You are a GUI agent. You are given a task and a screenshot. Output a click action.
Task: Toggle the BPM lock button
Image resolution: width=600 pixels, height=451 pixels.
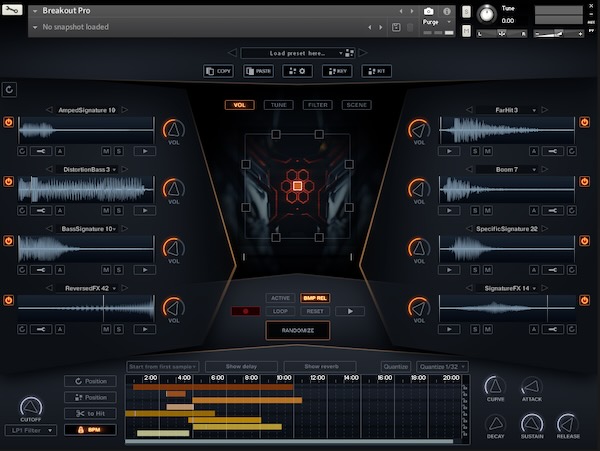click(x=90, y=430)
